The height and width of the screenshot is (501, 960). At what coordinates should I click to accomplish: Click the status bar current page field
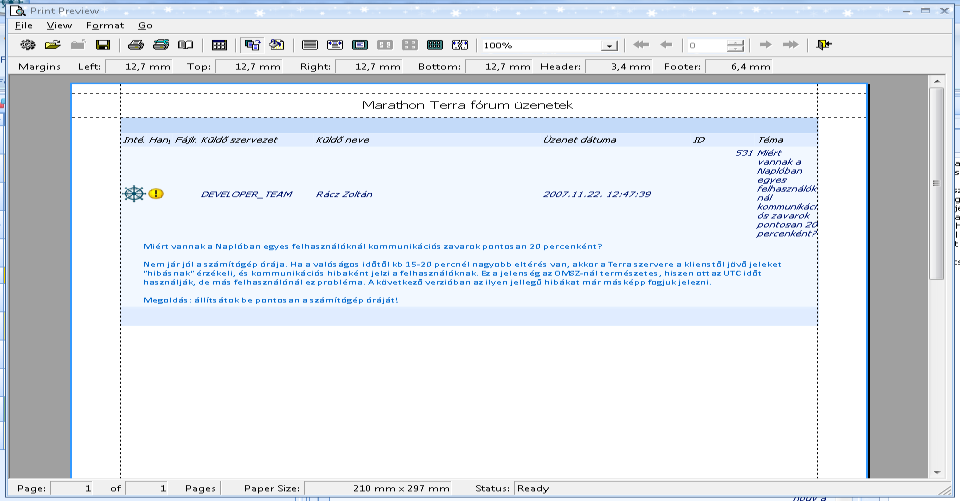click(x=72, y=488)
